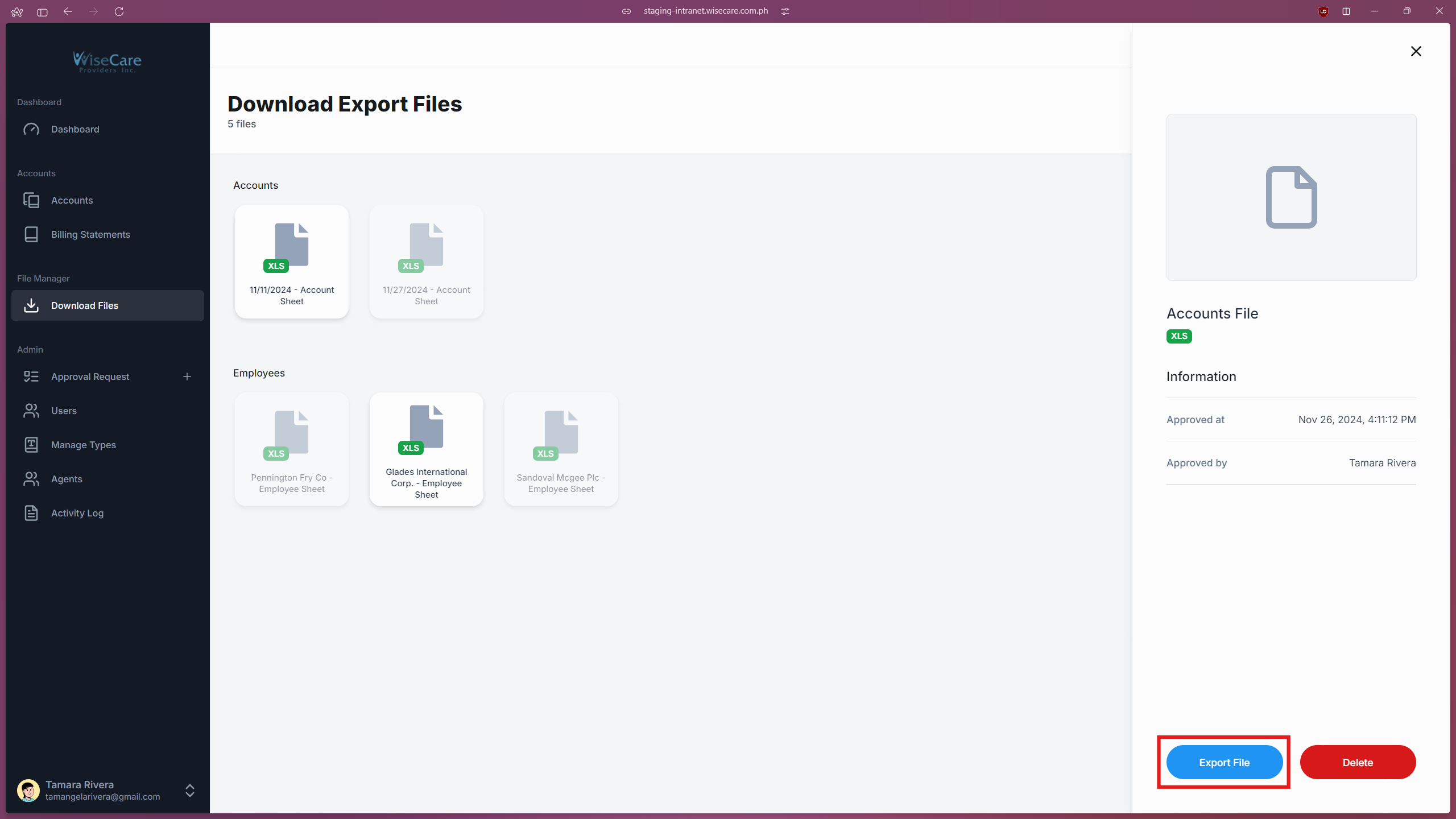Select the Accounts icon in the sidebar
The height and width of the screenshot is (819, 1456).
coord(31,200)
